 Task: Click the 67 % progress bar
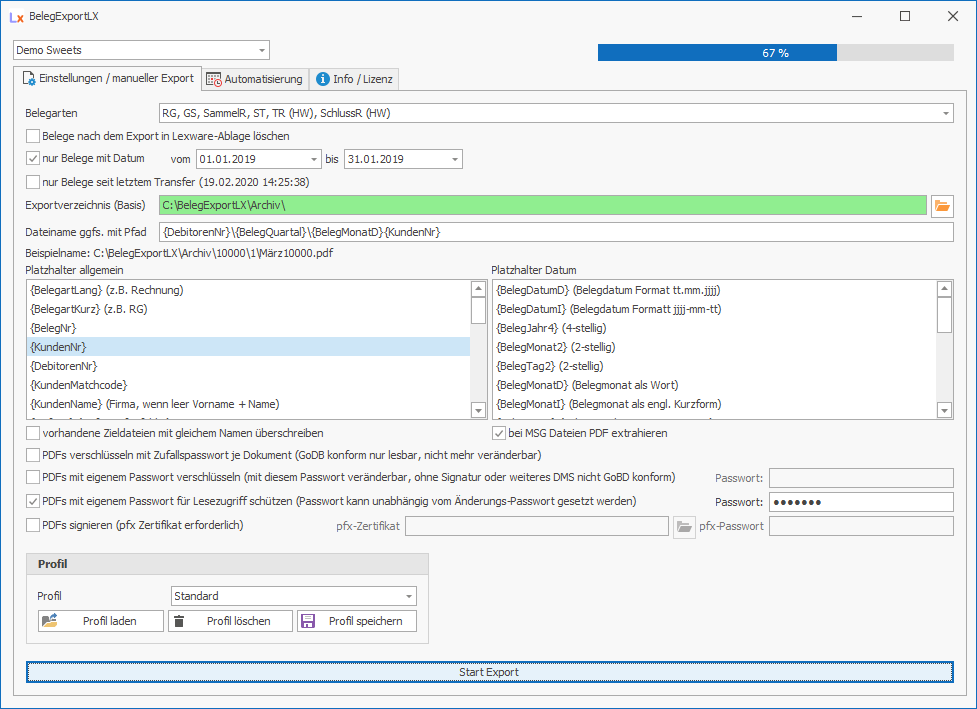tap(775, 53)
